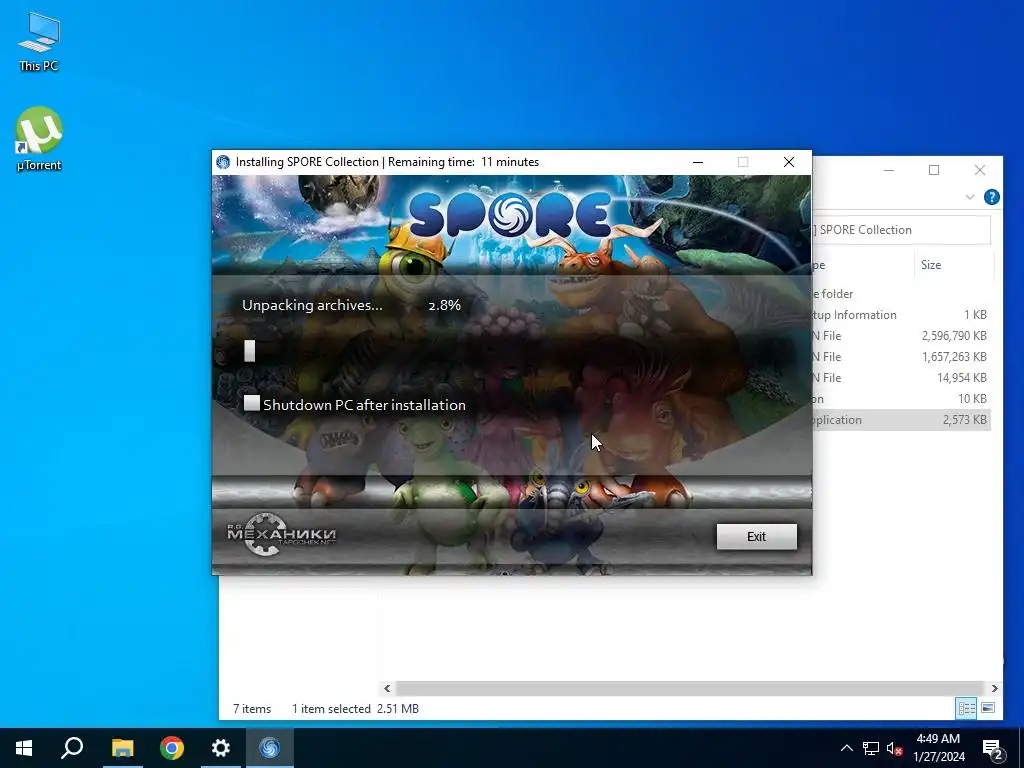Viewport: 1024px width, 768px height.
Task: Click '1 item selected 2.51 MB' status text
Action: pos(355,709)
